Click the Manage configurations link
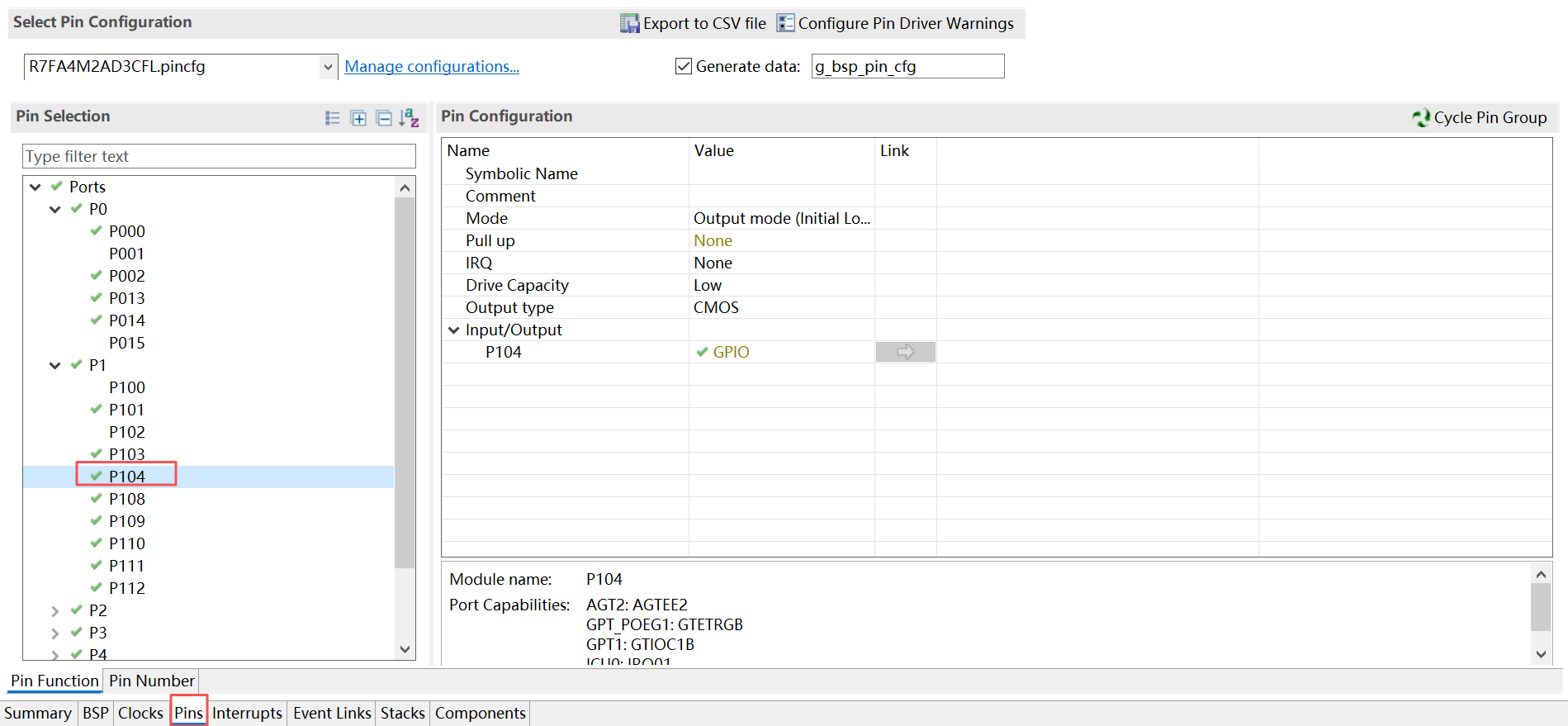The height and width of the screenshot is (726, 1568). click(x=432, y=66)
